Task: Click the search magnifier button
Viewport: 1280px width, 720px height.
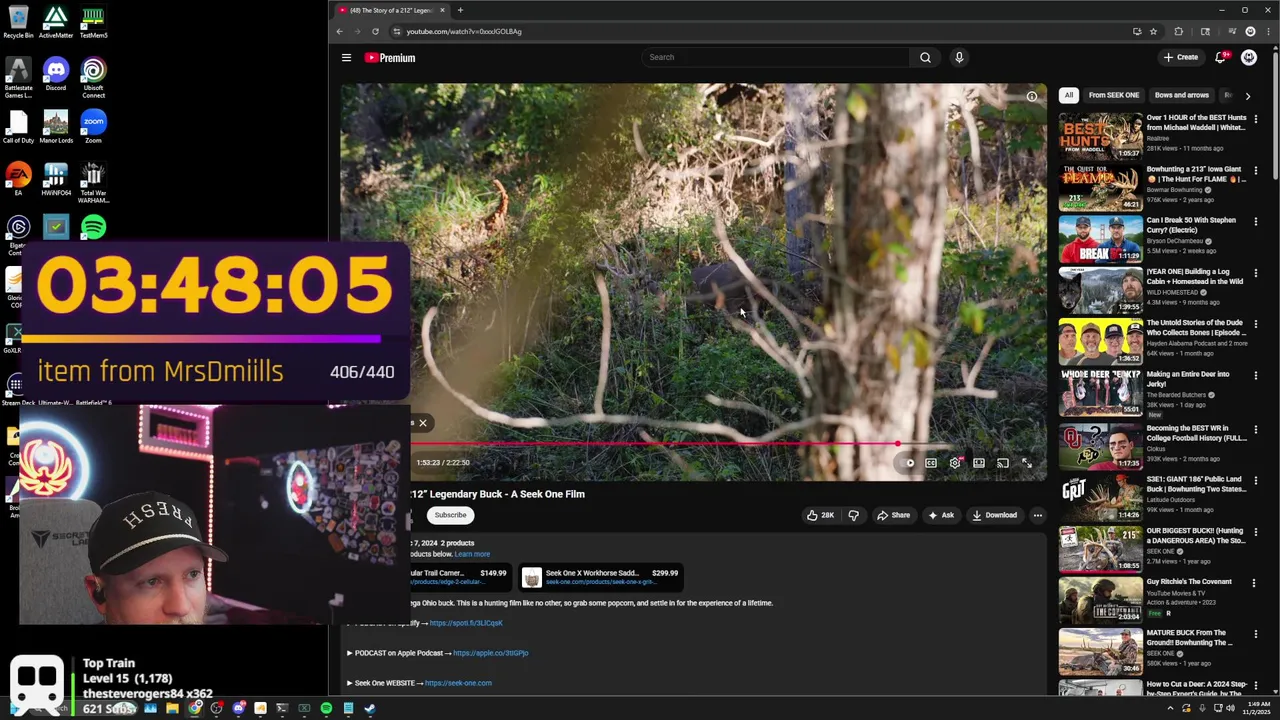Action: pos(925,57)
